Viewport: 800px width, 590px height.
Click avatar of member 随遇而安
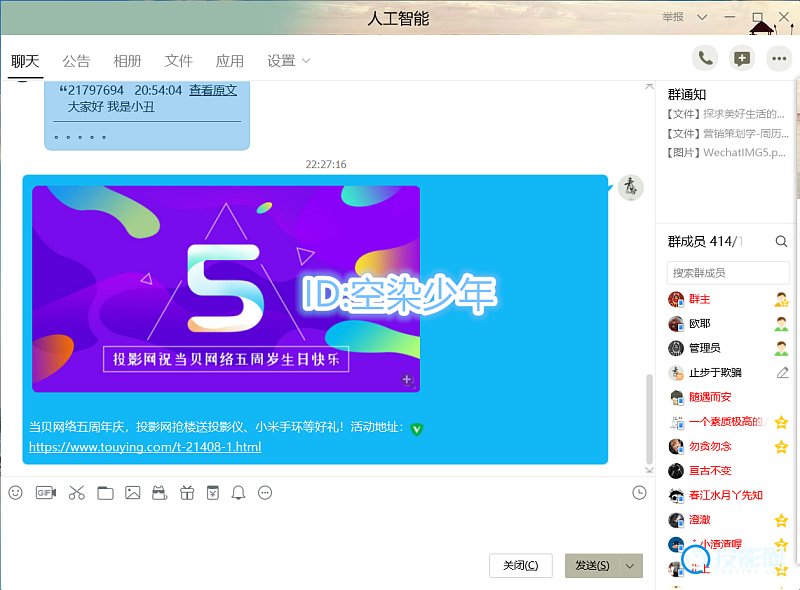(x=676, y=397)
